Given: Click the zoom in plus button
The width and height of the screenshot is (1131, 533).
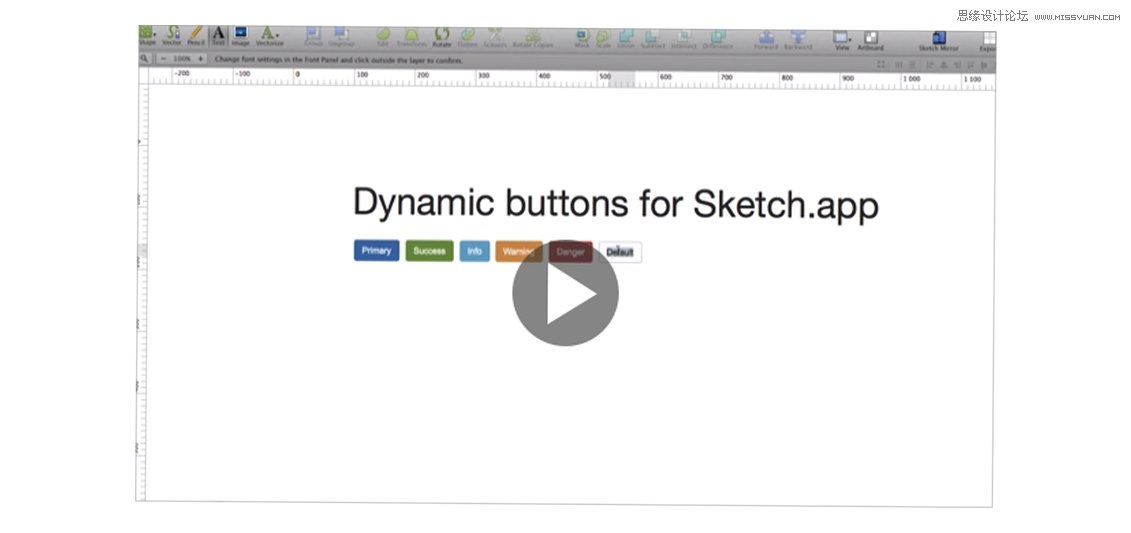Looking at the screenshot, I should (200, 59).
